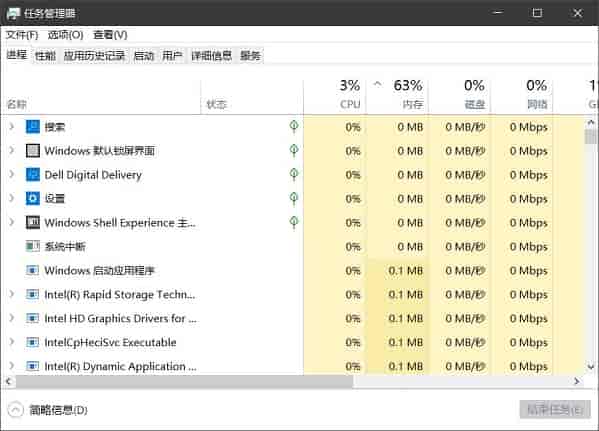Expand Intel HD Graphics Drivers group
This screenshot has width=599, height=431.
(x=11, y=318)
